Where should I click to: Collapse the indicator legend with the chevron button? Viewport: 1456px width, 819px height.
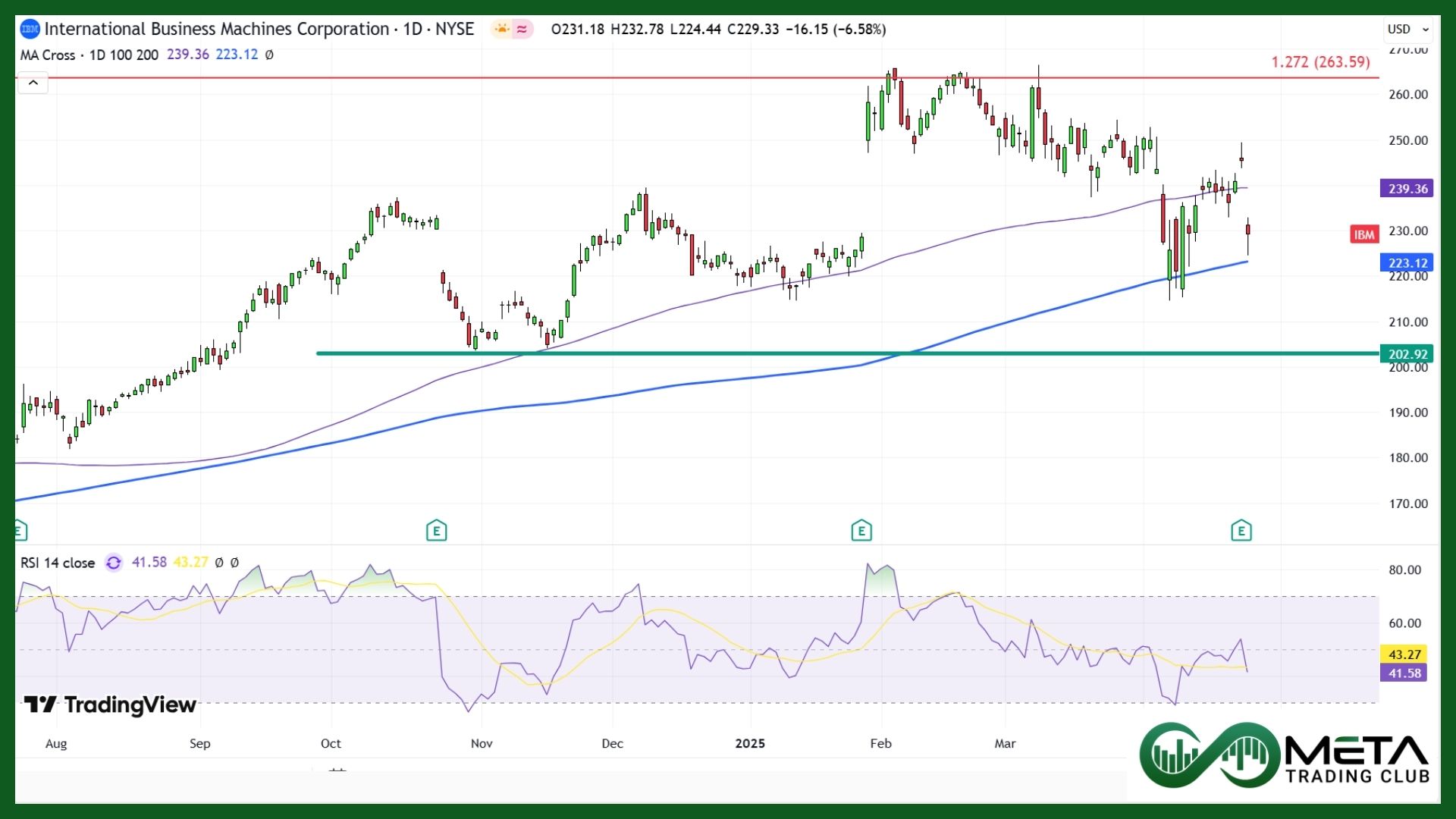[x=33, y=83]
